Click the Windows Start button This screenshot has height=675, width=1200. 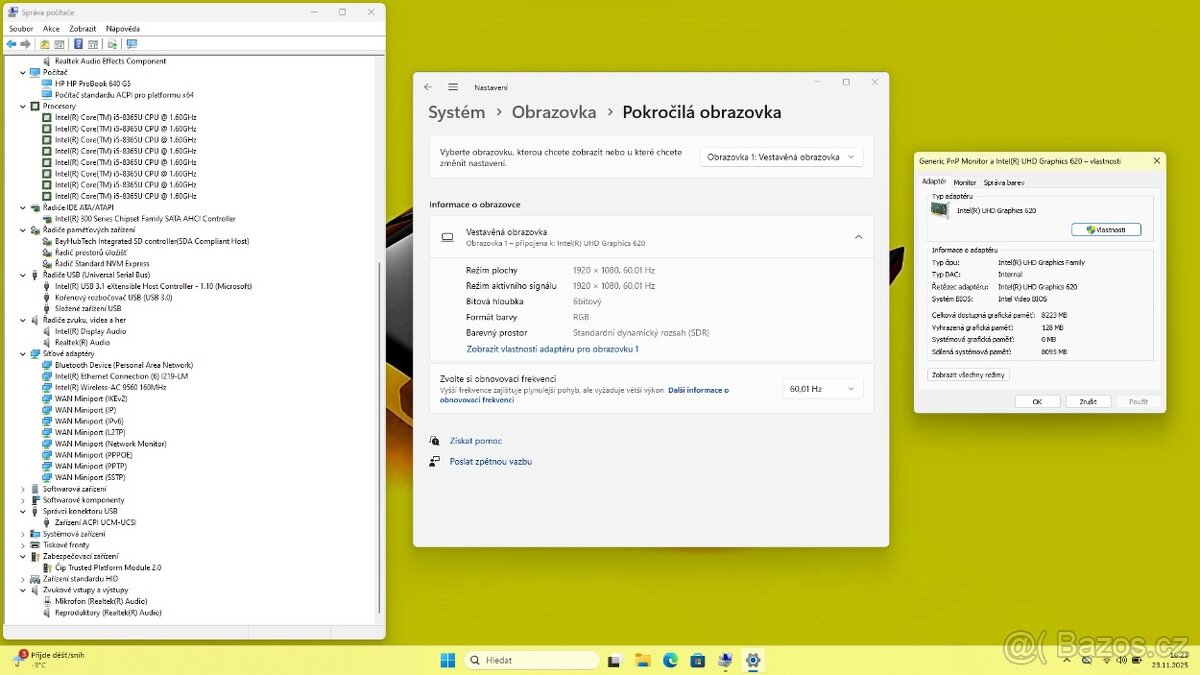click(447, 660)
